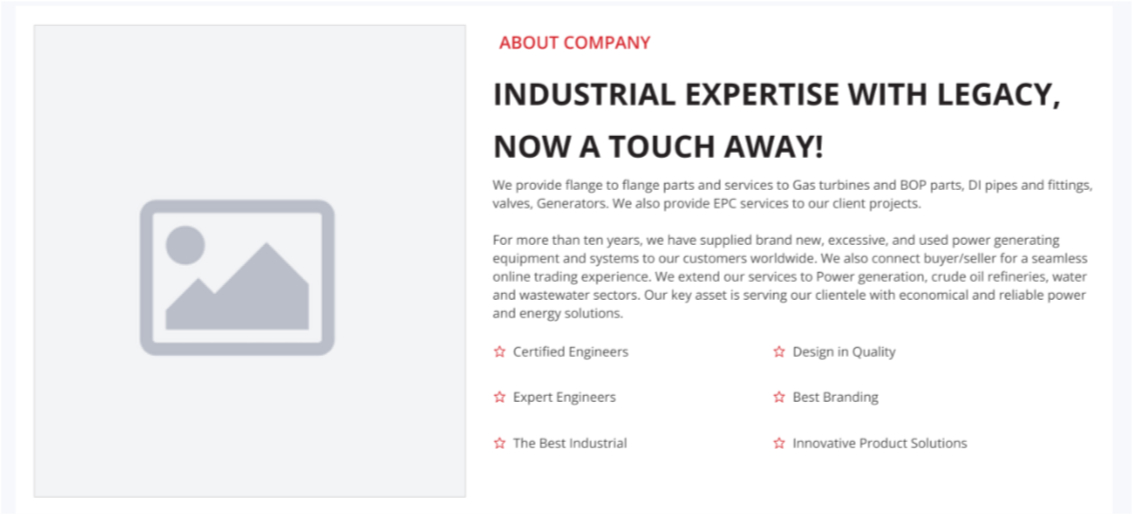This screenshot has width=1132, height=515.
Task: Click the heading line "Industrial Expertise with Legacy"
Action: [776, 95]
